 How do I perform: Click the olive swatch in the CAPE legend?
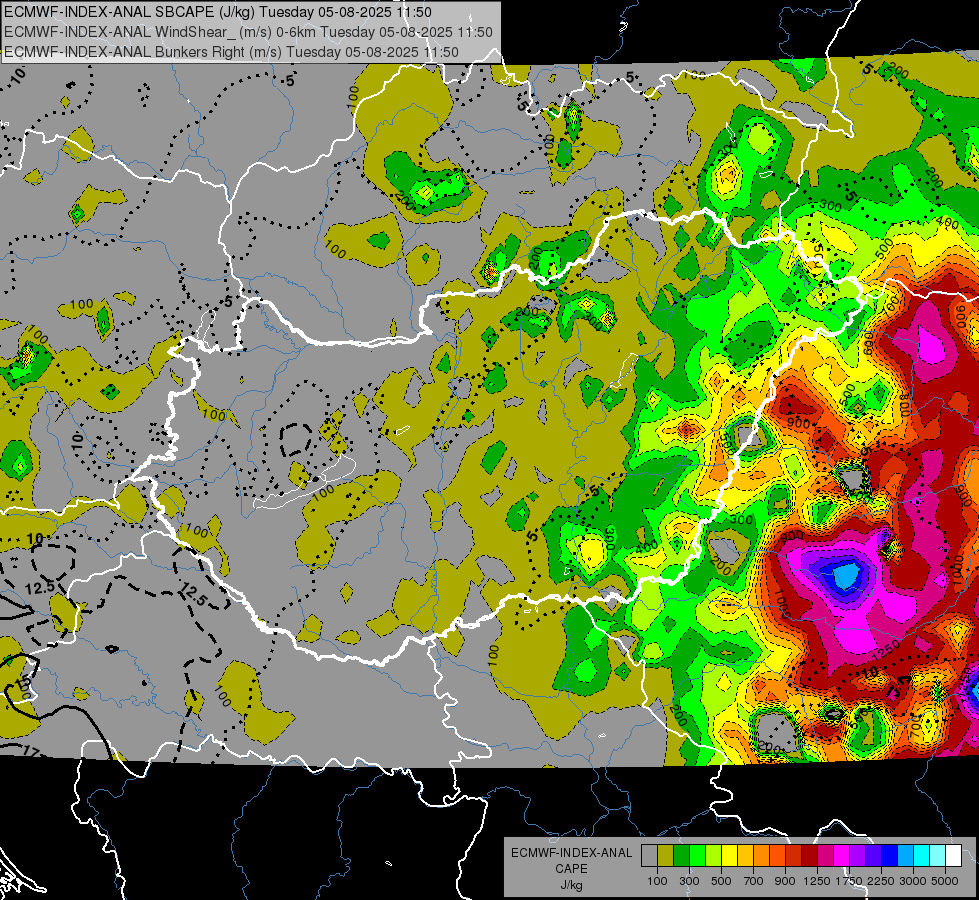coord(666,856)
